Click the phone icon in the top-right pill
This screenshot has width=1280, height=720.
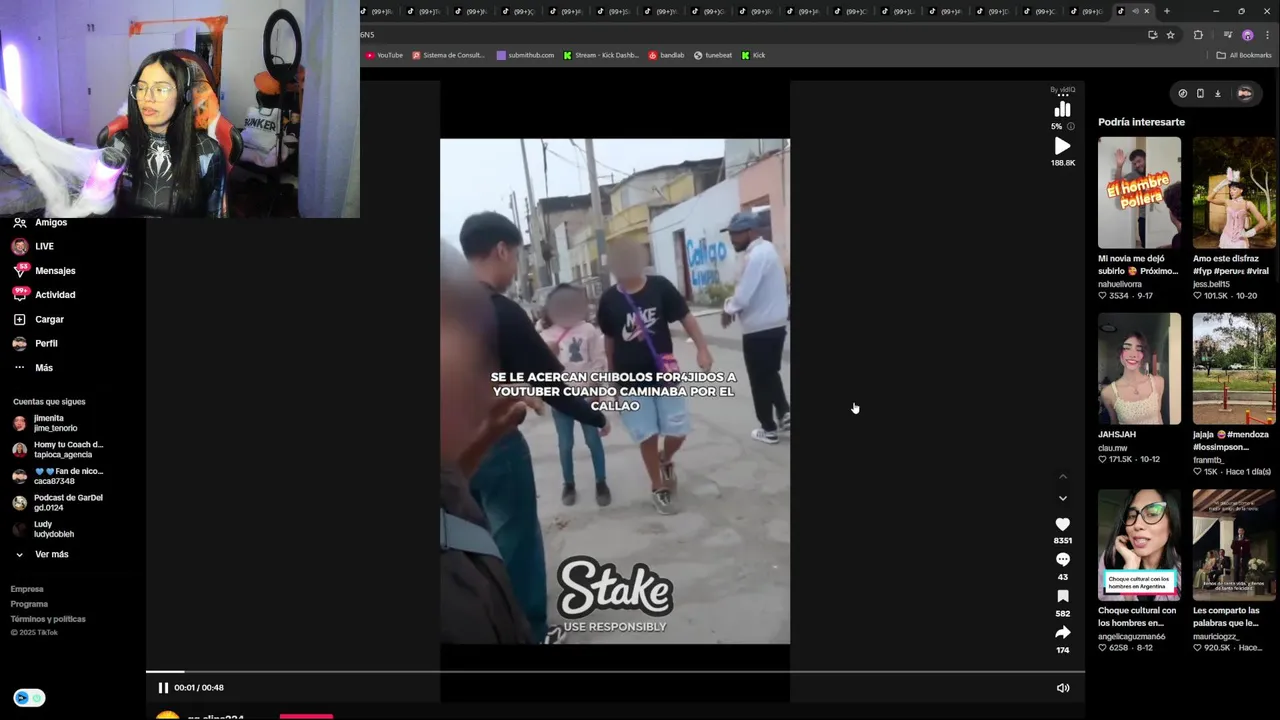click(x=1200, y=93)
